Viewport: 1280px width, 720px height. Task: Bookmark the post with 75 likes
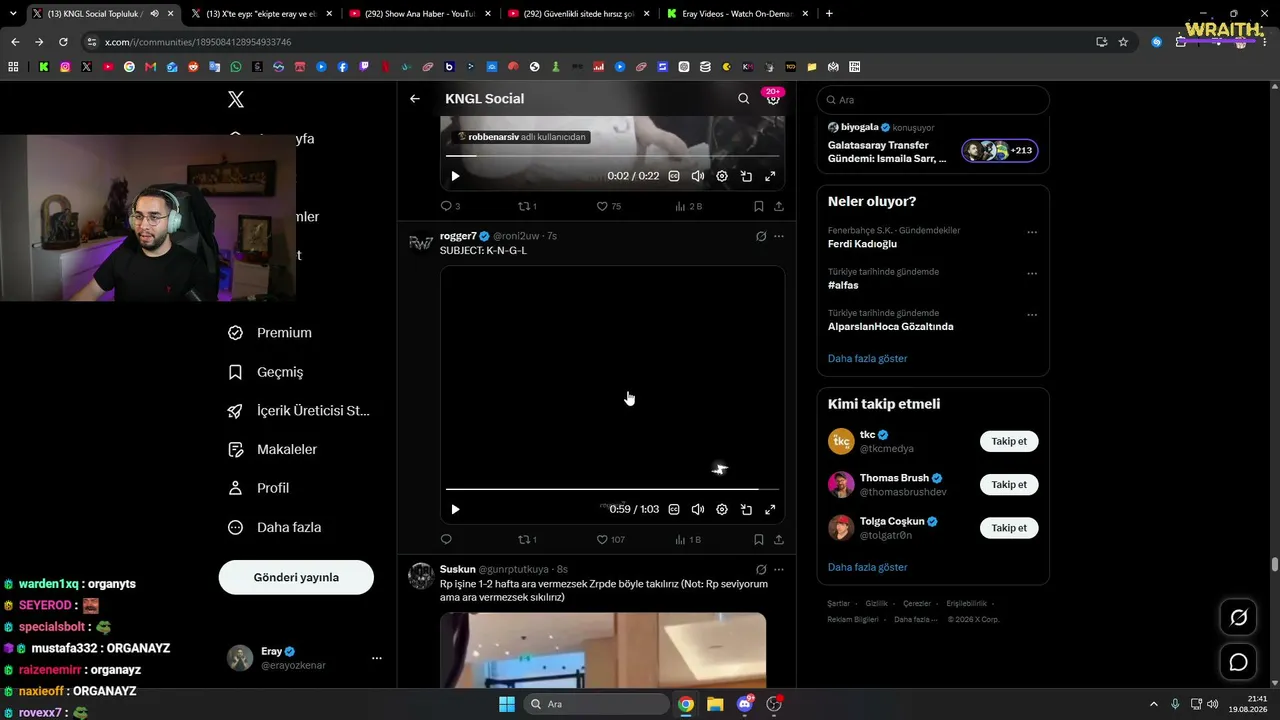[759, 206]
